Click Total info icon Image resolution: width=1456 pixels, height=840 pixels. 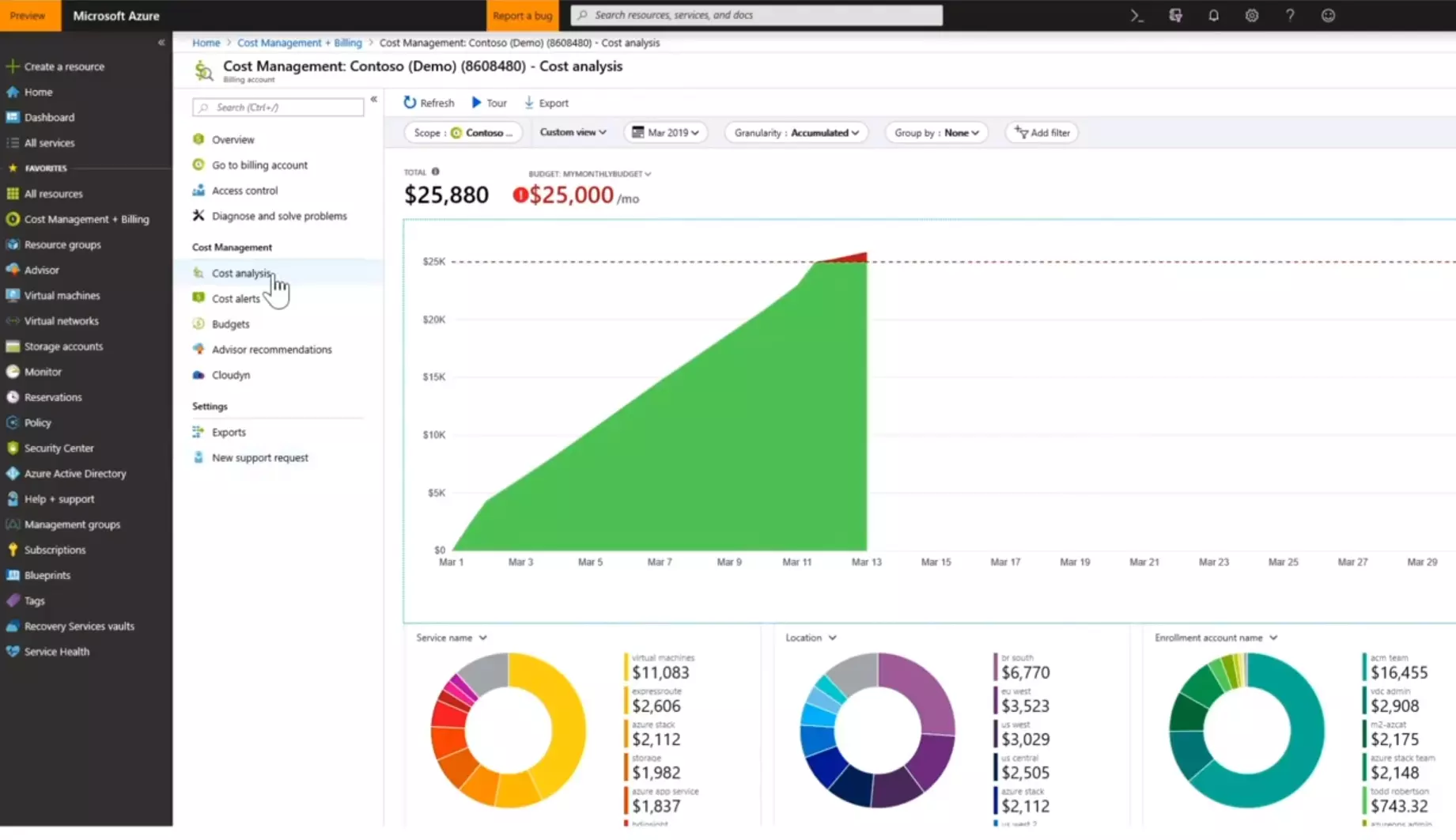(435, 172)
